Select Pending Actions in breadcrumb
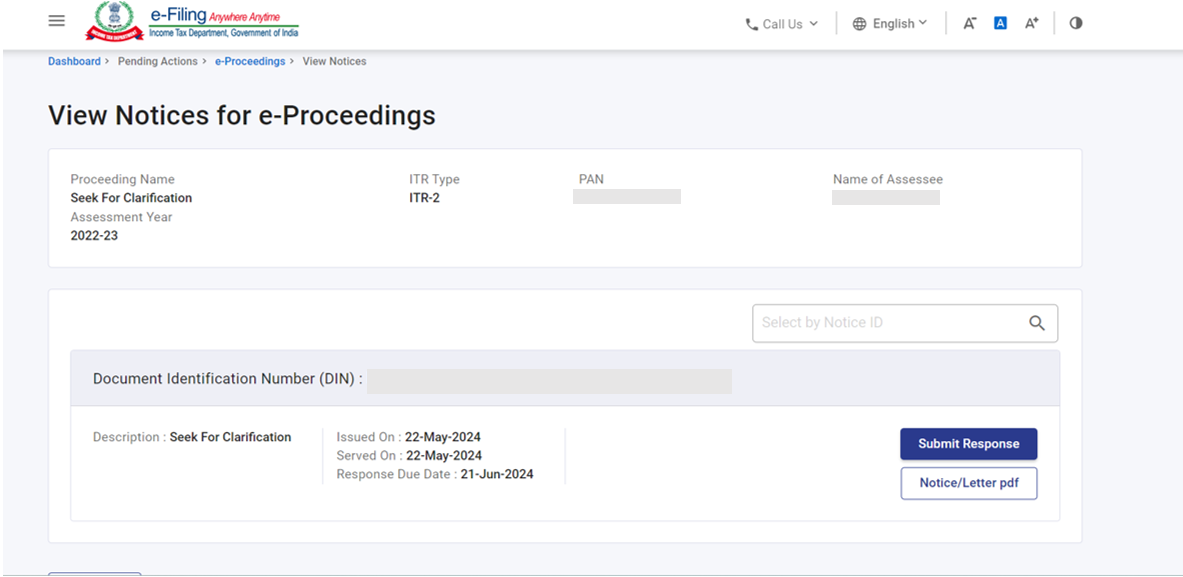This screenshot has width=1183, height=577. (158, 61)
